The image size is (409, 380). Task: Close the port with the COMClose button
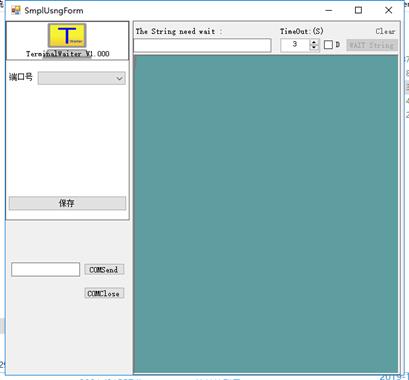tap(104, 293)
